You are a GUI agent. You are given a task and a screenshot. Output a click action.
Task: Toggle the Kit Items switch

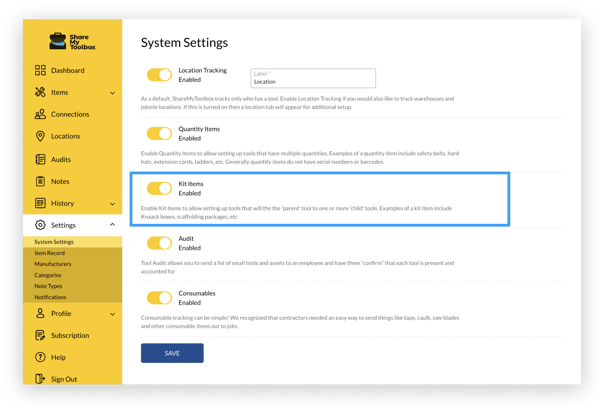tap(159, 188)
